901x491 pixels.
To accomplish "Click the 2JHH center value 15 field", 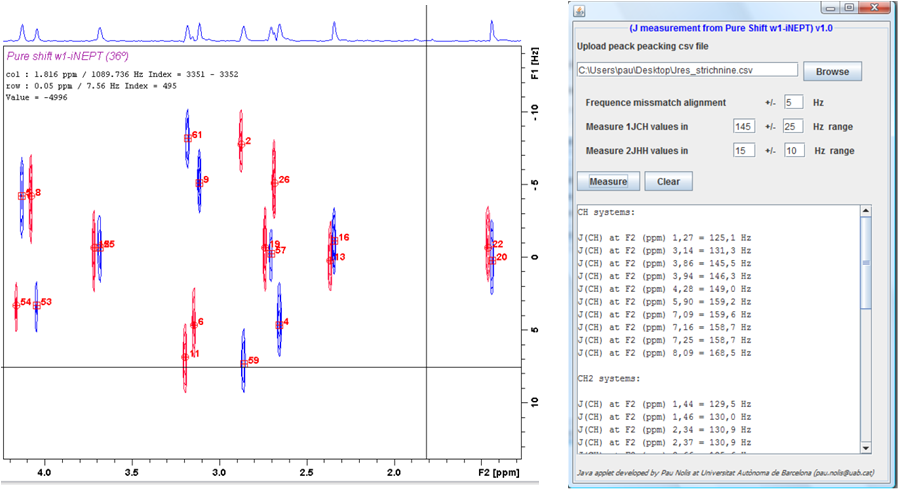I will pyautogui.click(x=744, y=151).
